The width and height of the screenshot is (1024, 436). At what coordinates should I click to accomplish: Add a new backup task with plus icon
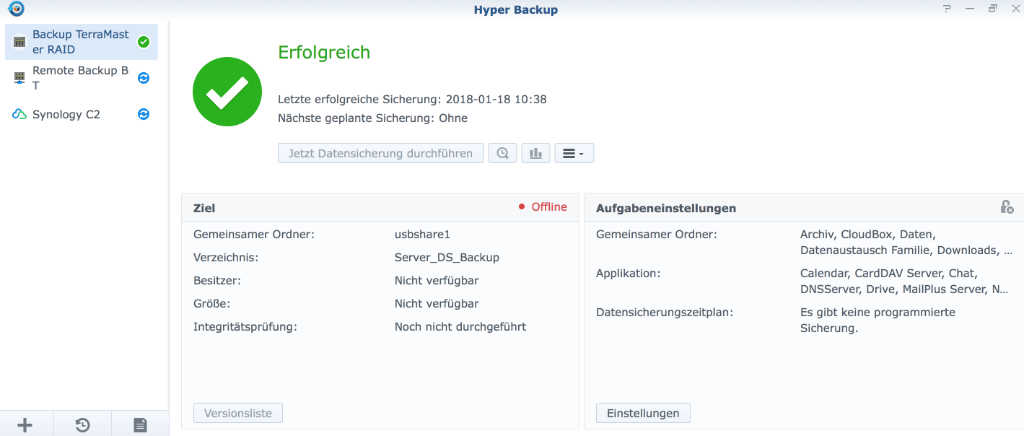[25, 425]
